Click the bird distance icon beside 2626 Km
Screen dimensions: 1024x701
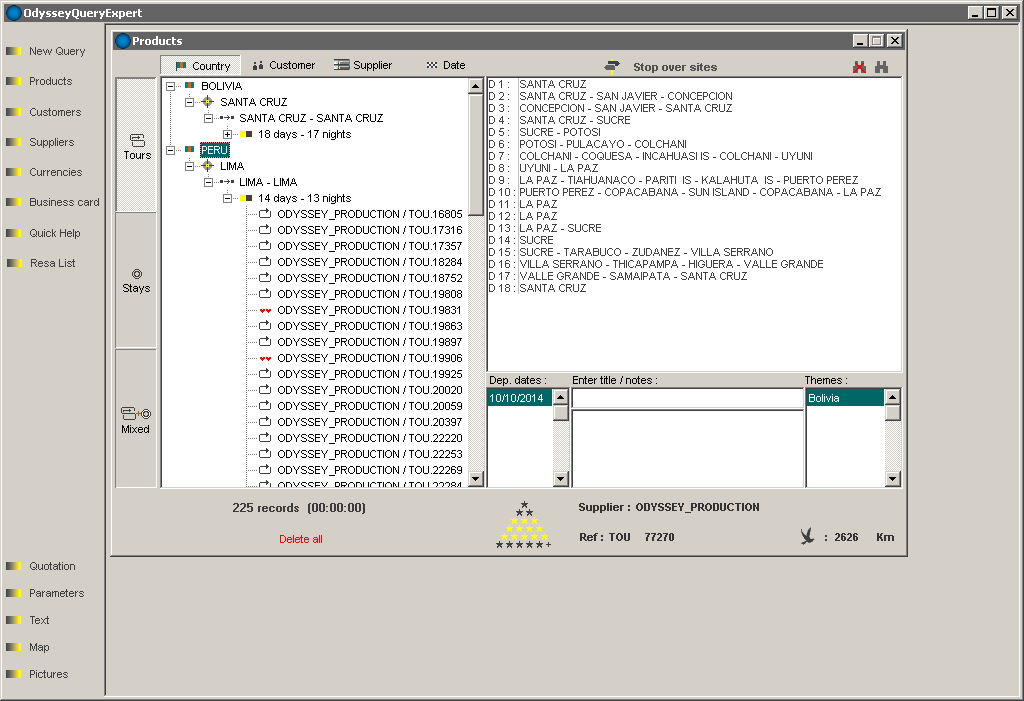807,537
